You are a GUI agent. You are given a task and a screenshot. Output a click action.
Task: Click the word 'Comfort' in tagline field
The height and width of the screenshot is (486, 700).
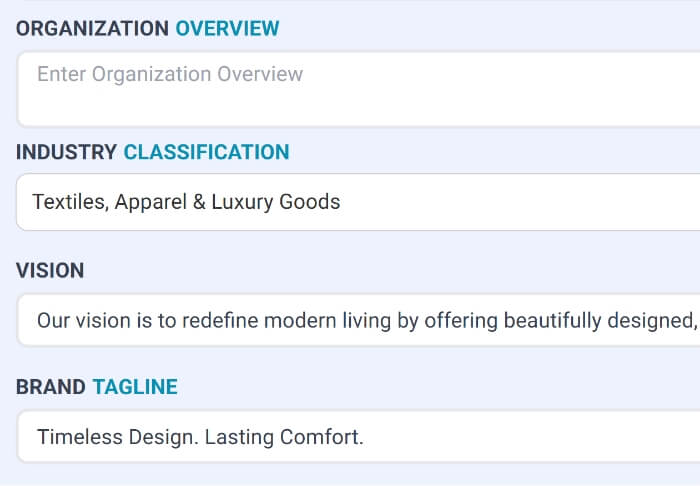pos(324,437)
